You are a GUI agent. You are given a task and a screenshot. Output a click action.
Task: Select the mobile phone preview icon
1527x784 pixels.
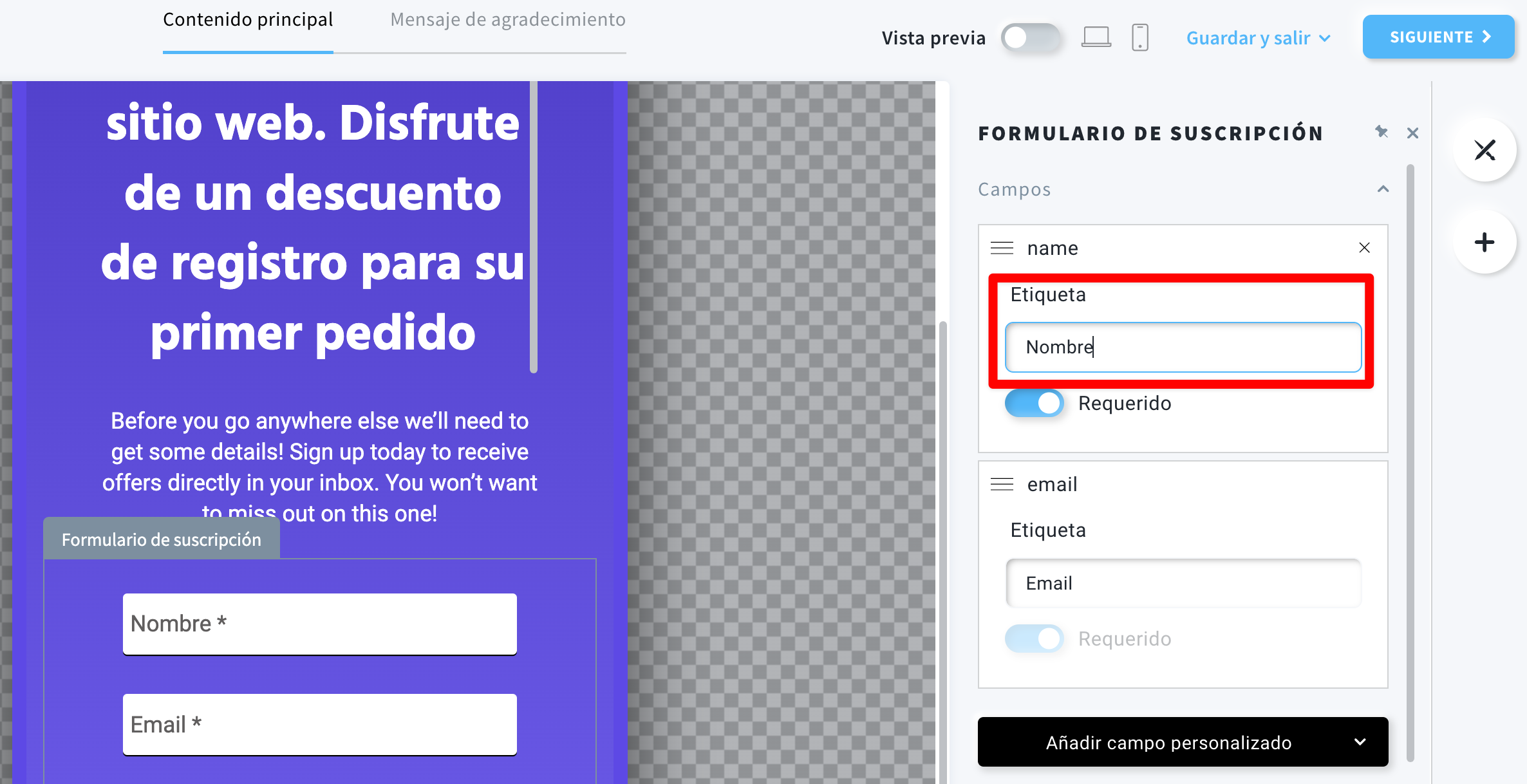(x=1140, y=37)
